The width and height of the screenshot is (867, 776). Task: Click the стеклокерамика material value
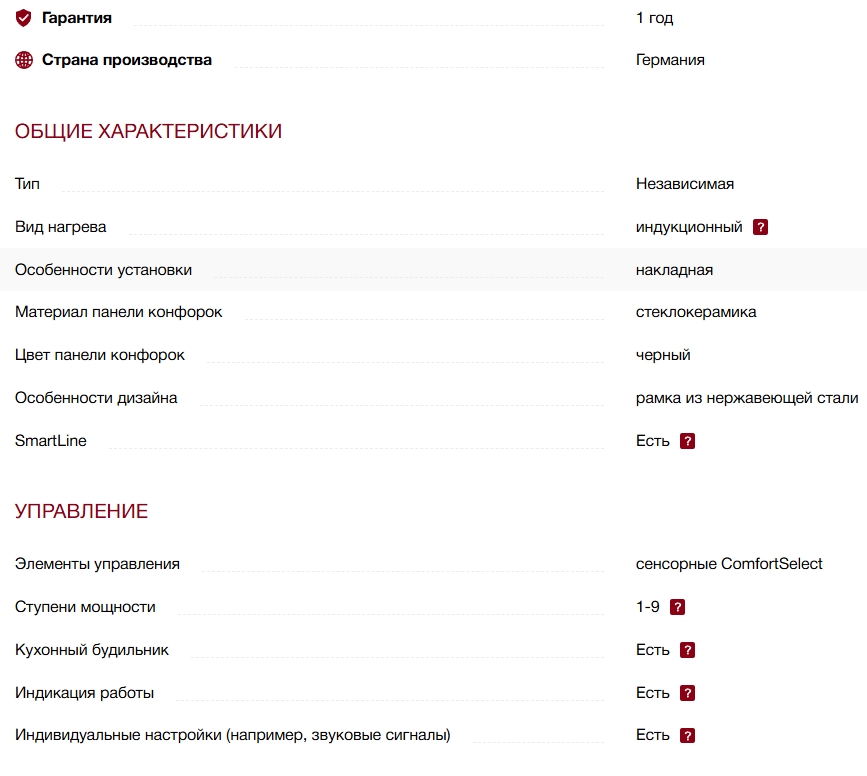696,312
